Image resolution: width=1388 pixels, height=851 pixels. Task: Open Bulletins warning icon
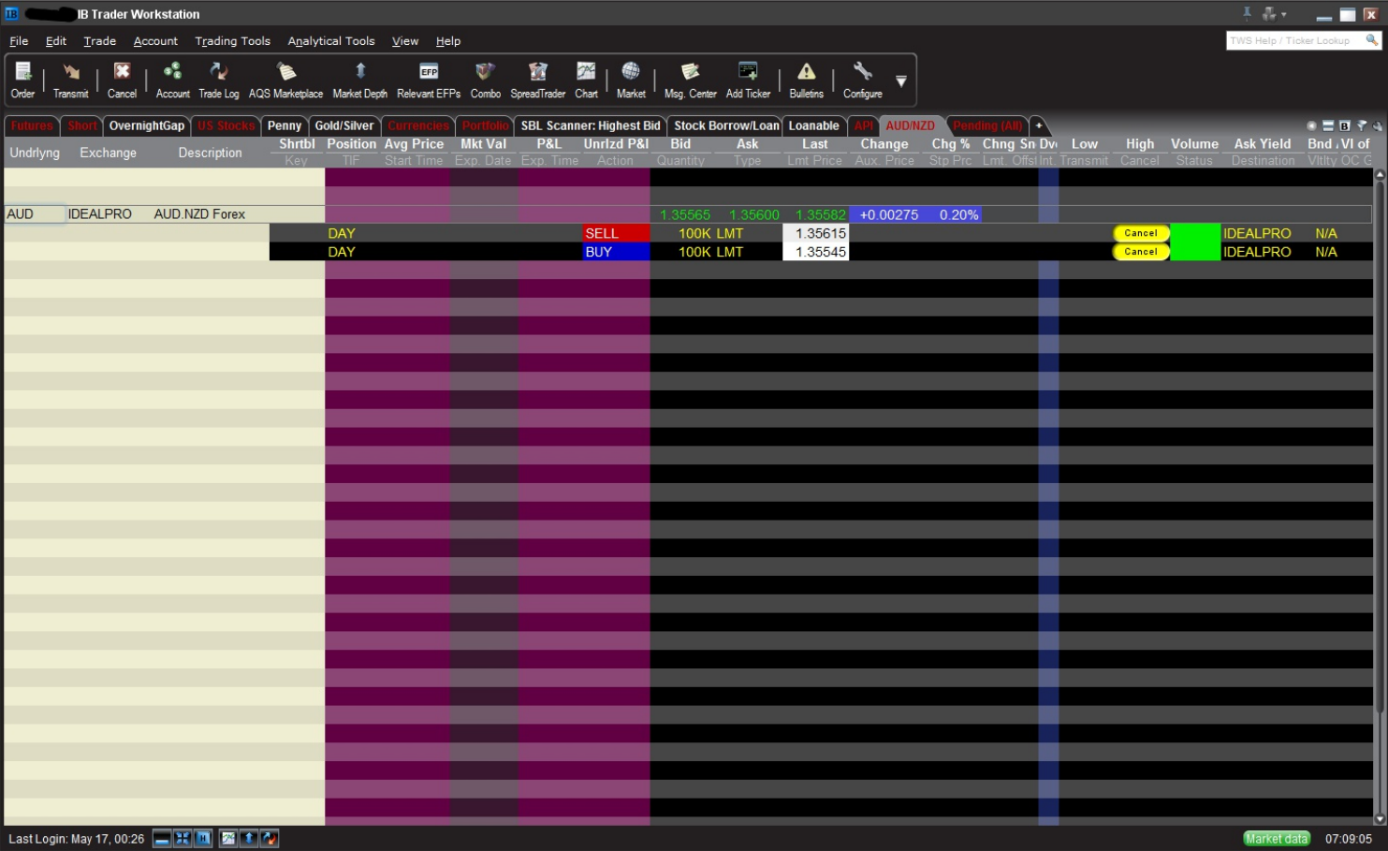[806, 80]
